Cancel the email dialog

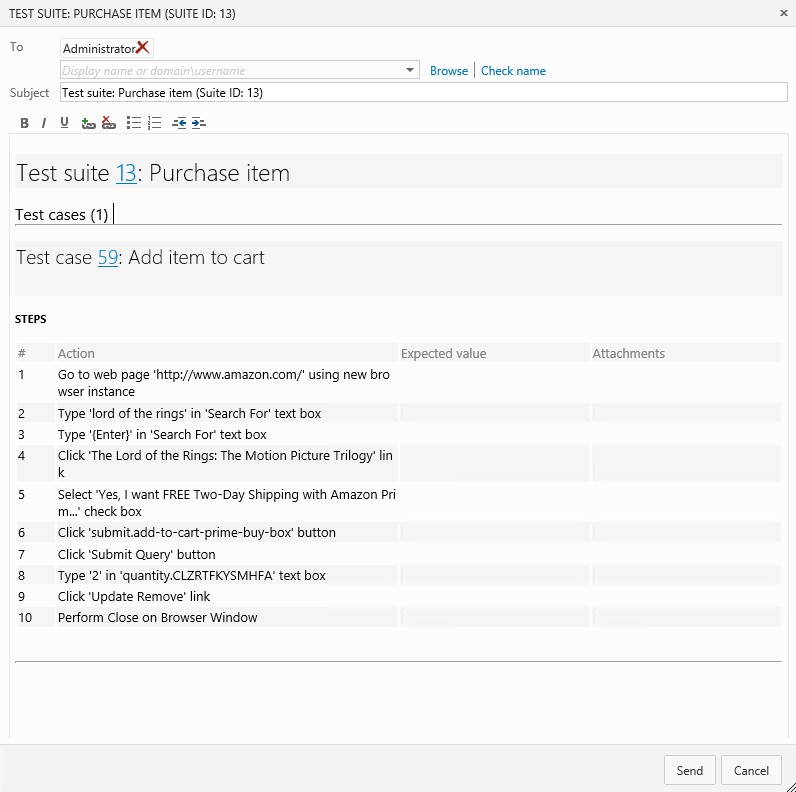tap(751, 770)
